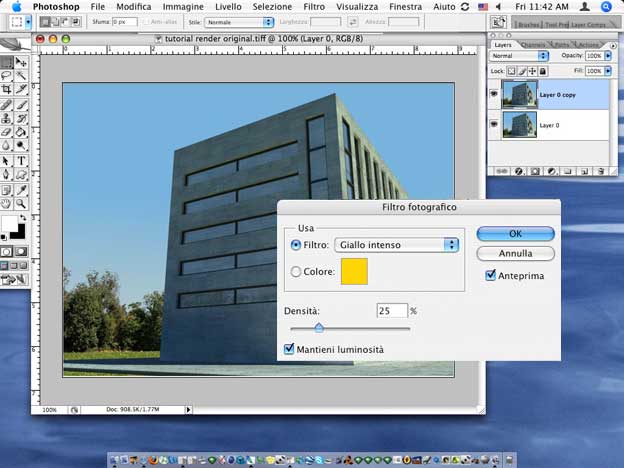The width and height of the screenshot is (624, 468).
Task: Click the yellow Colore swatch
Action: 354,271
